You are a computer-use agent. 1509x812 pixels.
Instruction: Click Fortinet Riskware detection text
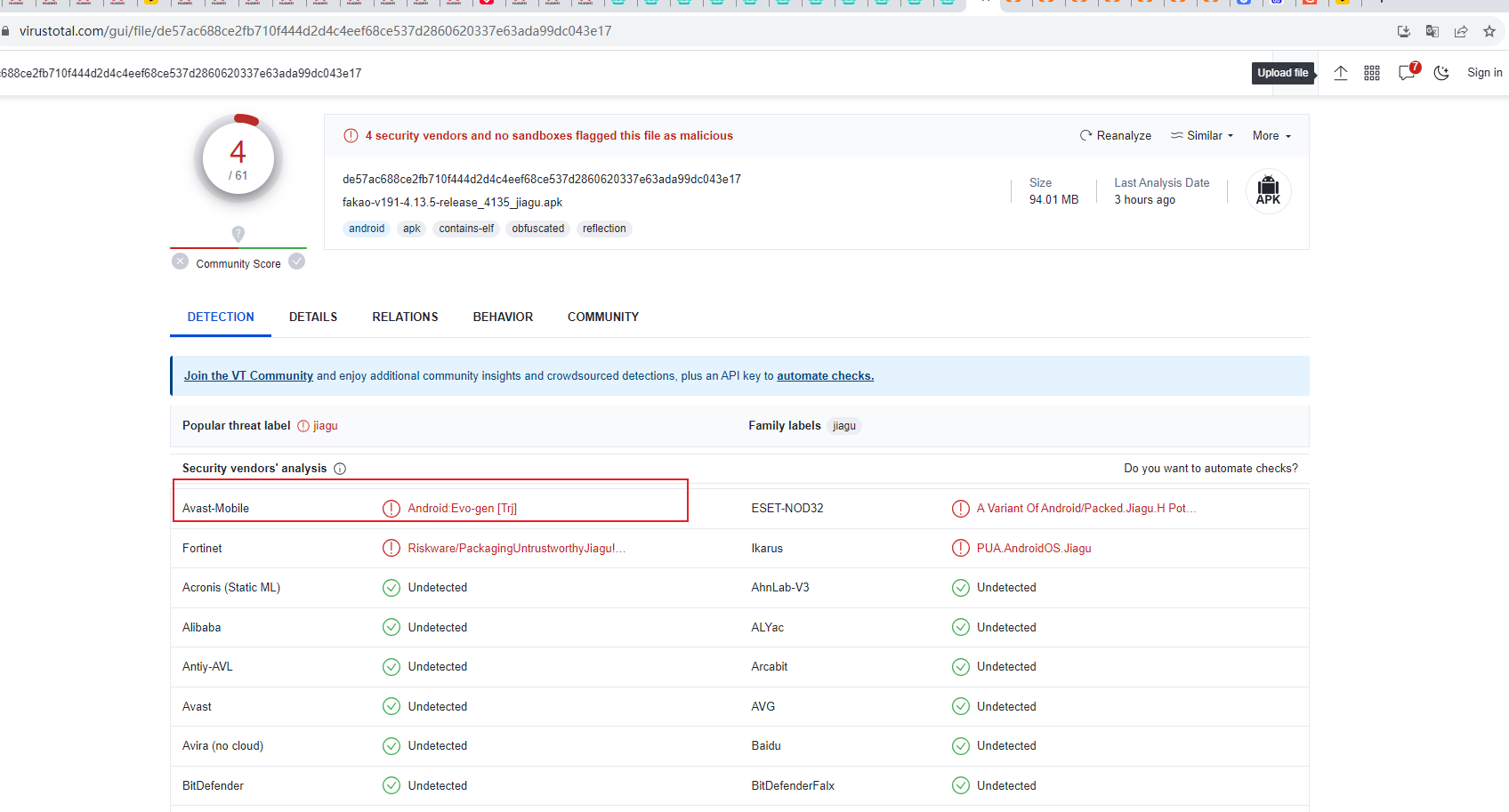[516, 549]
